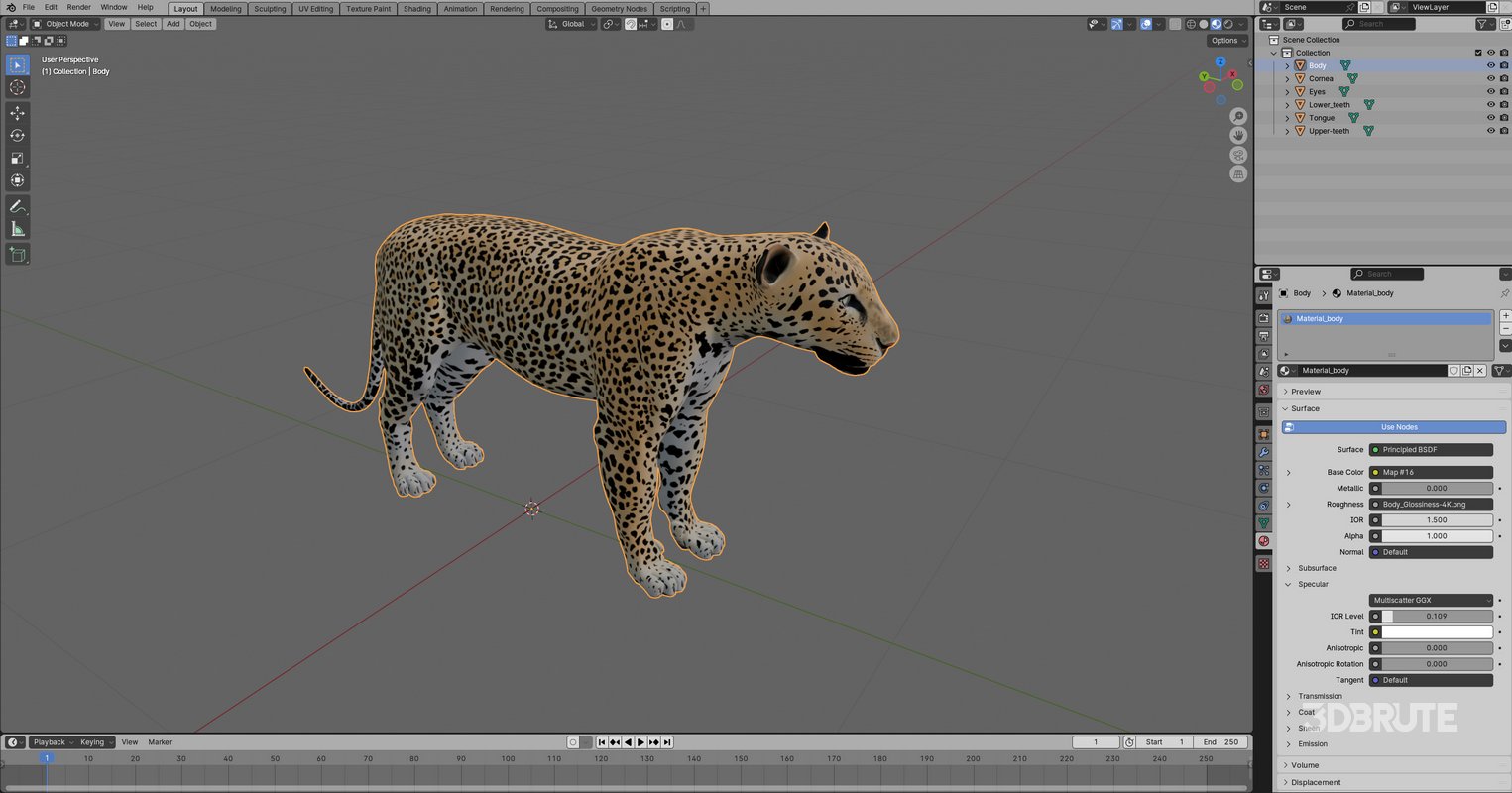
Task: Open the Render Properties tab
Action: pos(1264,318)
